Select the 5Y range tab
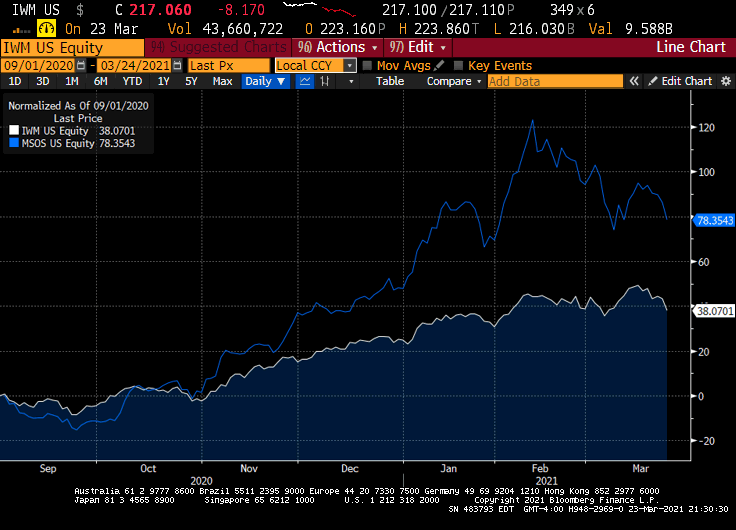This screenshot has width=736, height=530. (x=191, y=81)
